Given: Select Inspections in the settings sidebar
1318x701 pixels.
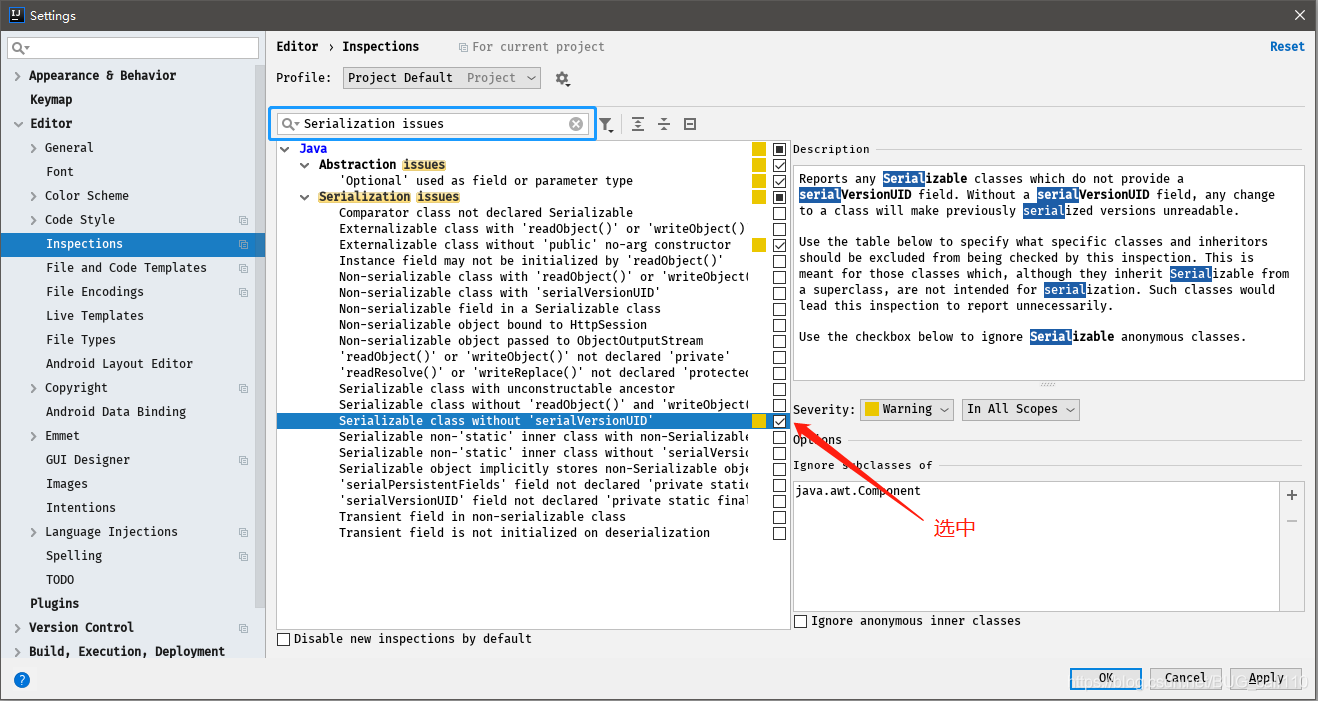Looking at the screenshot, I should [84, 243].
